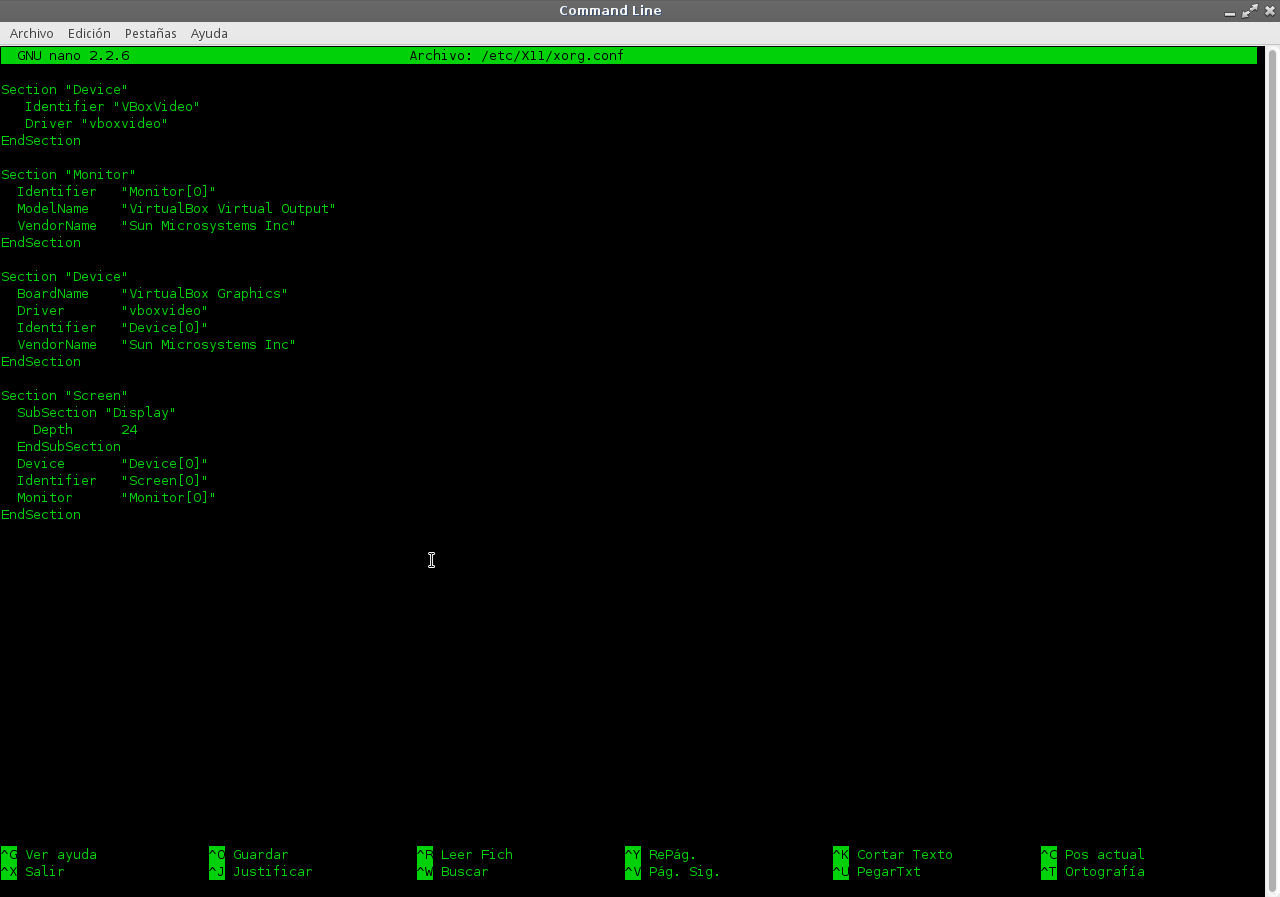The width and height of the screenshot is (1280, 897).
Task: Click the GNU nano 2.2.6 title text
Action: pos(73,56)
